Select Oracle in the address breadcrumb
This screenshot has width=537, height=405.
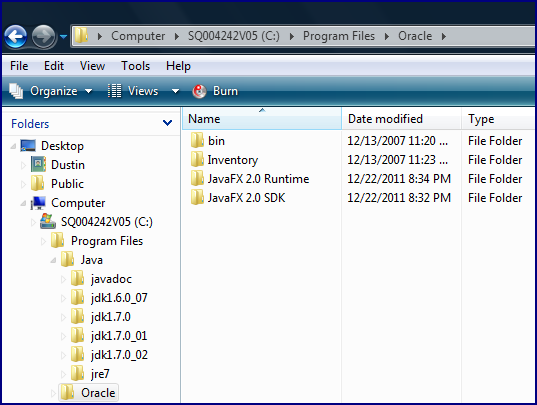click(415, 36)
